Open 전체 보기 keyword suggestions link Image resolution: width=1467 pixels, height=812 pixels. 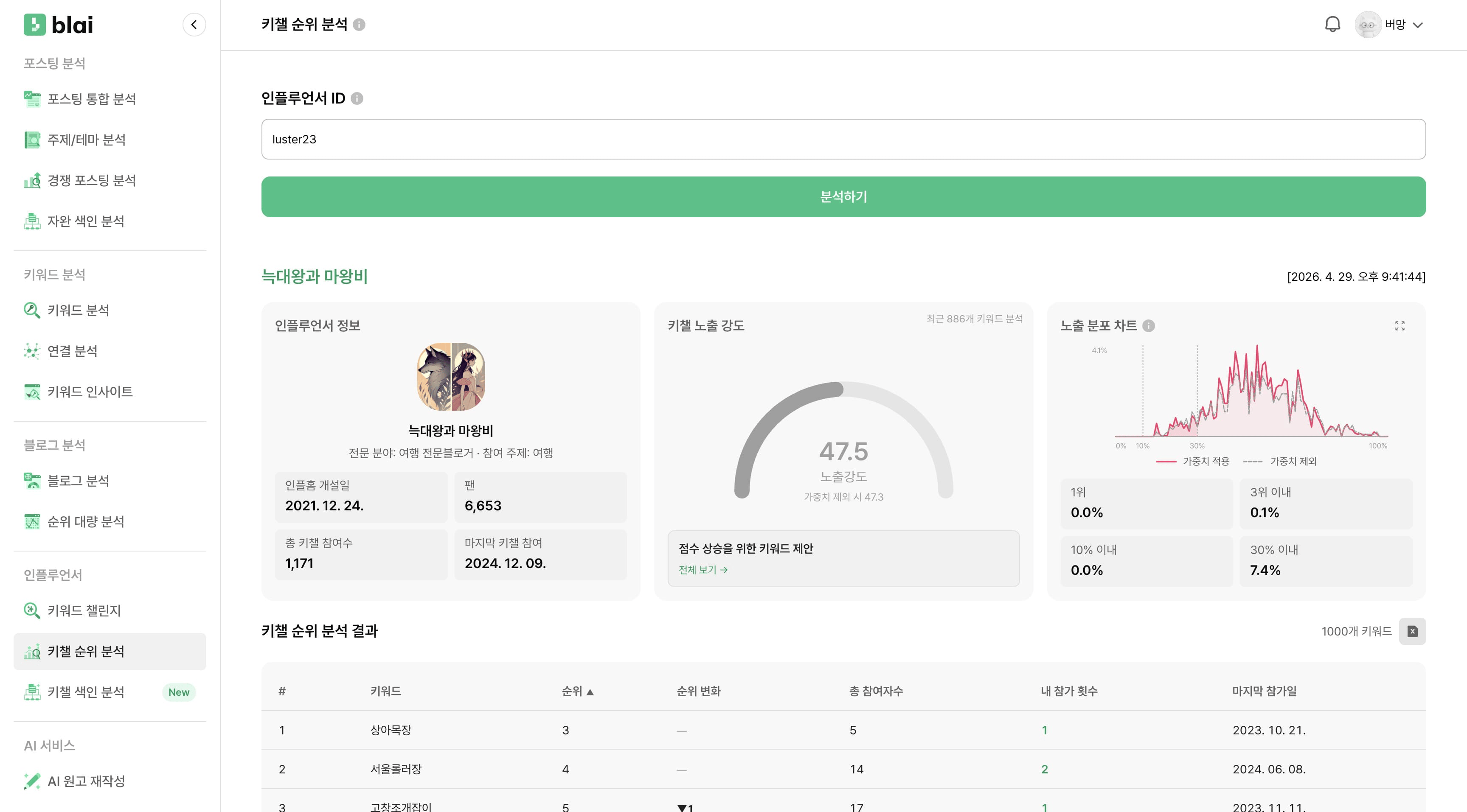703,570
